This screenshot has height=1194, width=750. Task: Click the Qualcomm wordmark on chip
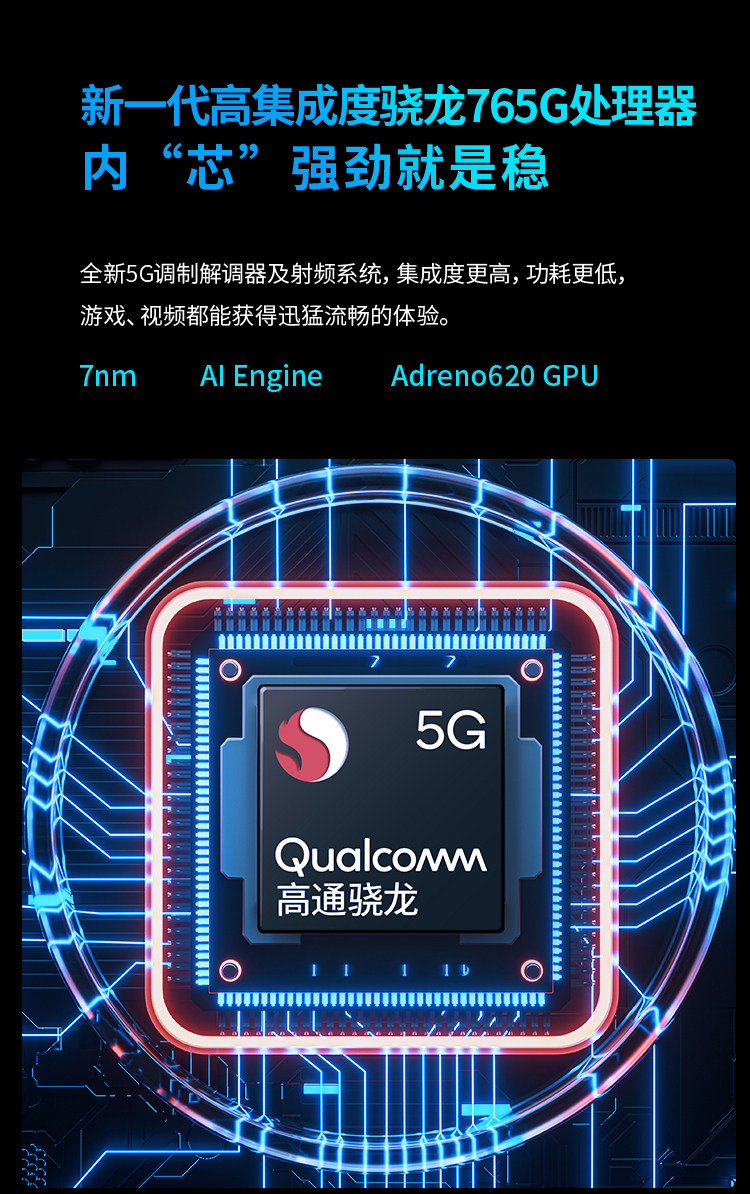(x=380, y=857)
